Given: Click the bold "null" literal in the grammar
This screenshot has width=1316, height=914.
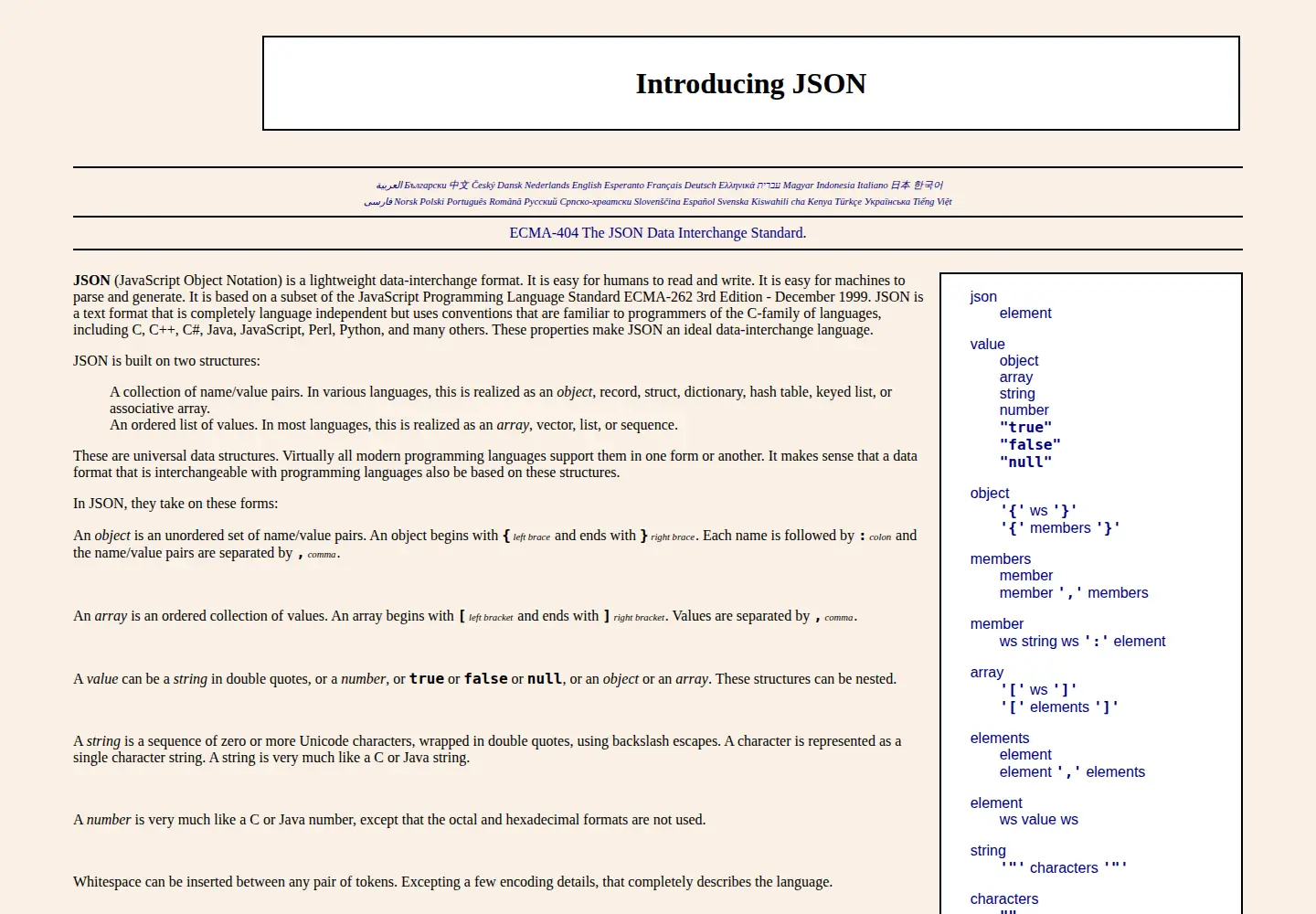Looking at the screenshot, I should (1025, 462).
